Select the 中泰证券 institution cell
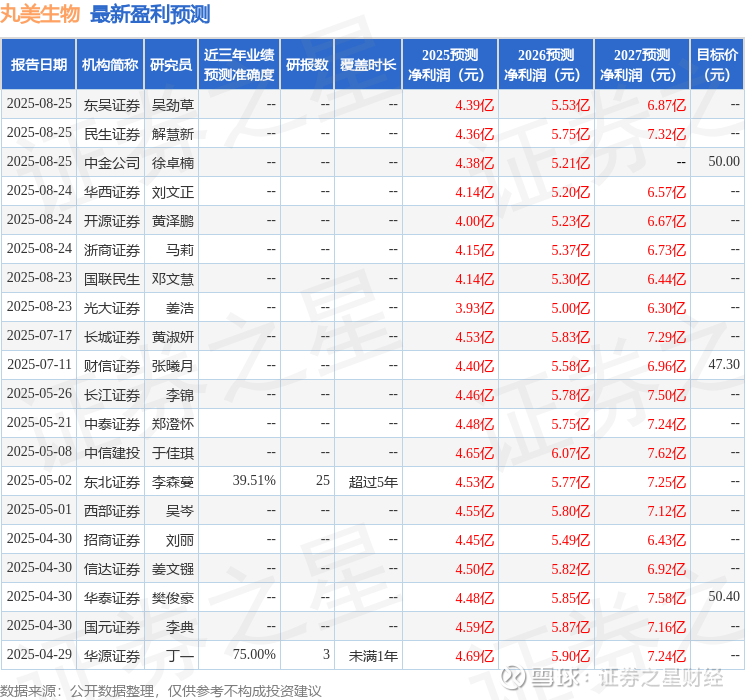Image resolution: width=745 pixels, height=700 pixels. coord(112,424)
